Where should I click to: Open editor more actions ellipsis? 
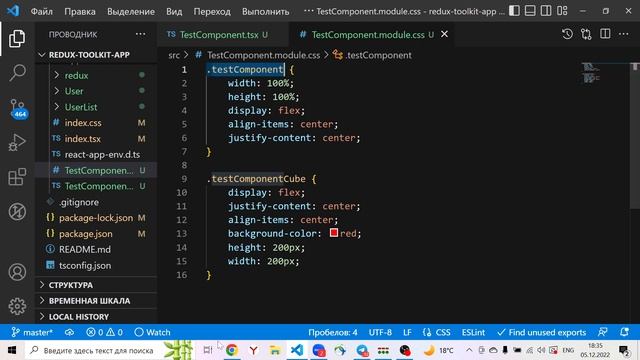624,34
